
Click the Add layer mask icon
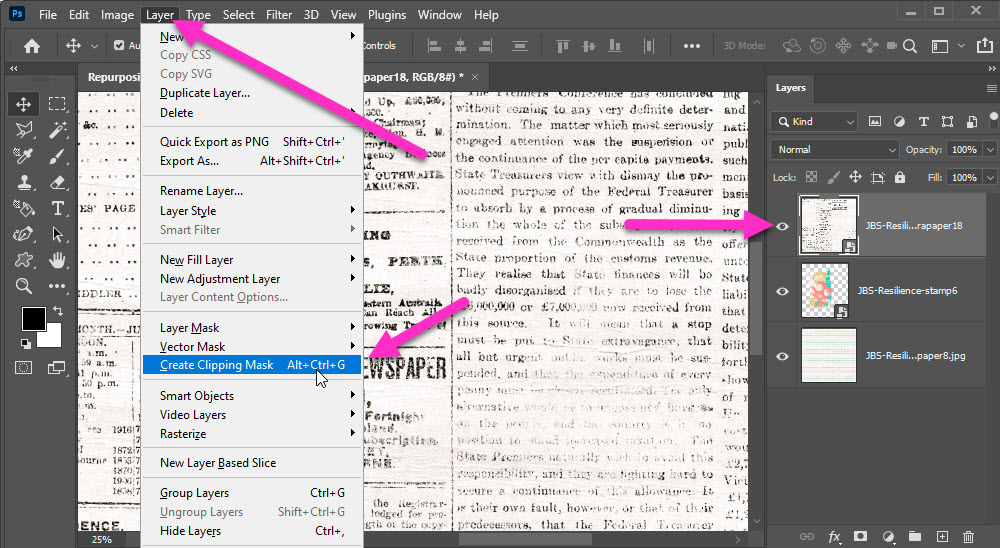(860, 537)
